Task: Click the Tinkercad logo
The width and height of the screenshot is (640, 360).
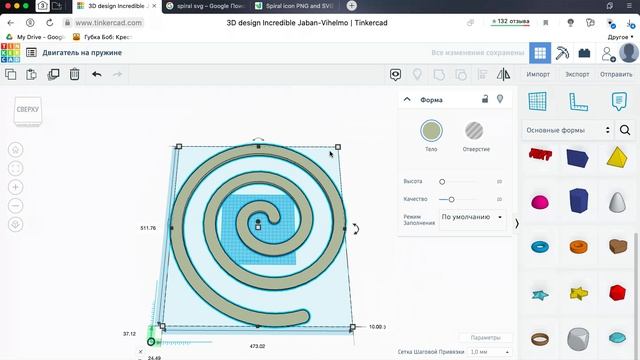Action: click(x=10, y=53)
